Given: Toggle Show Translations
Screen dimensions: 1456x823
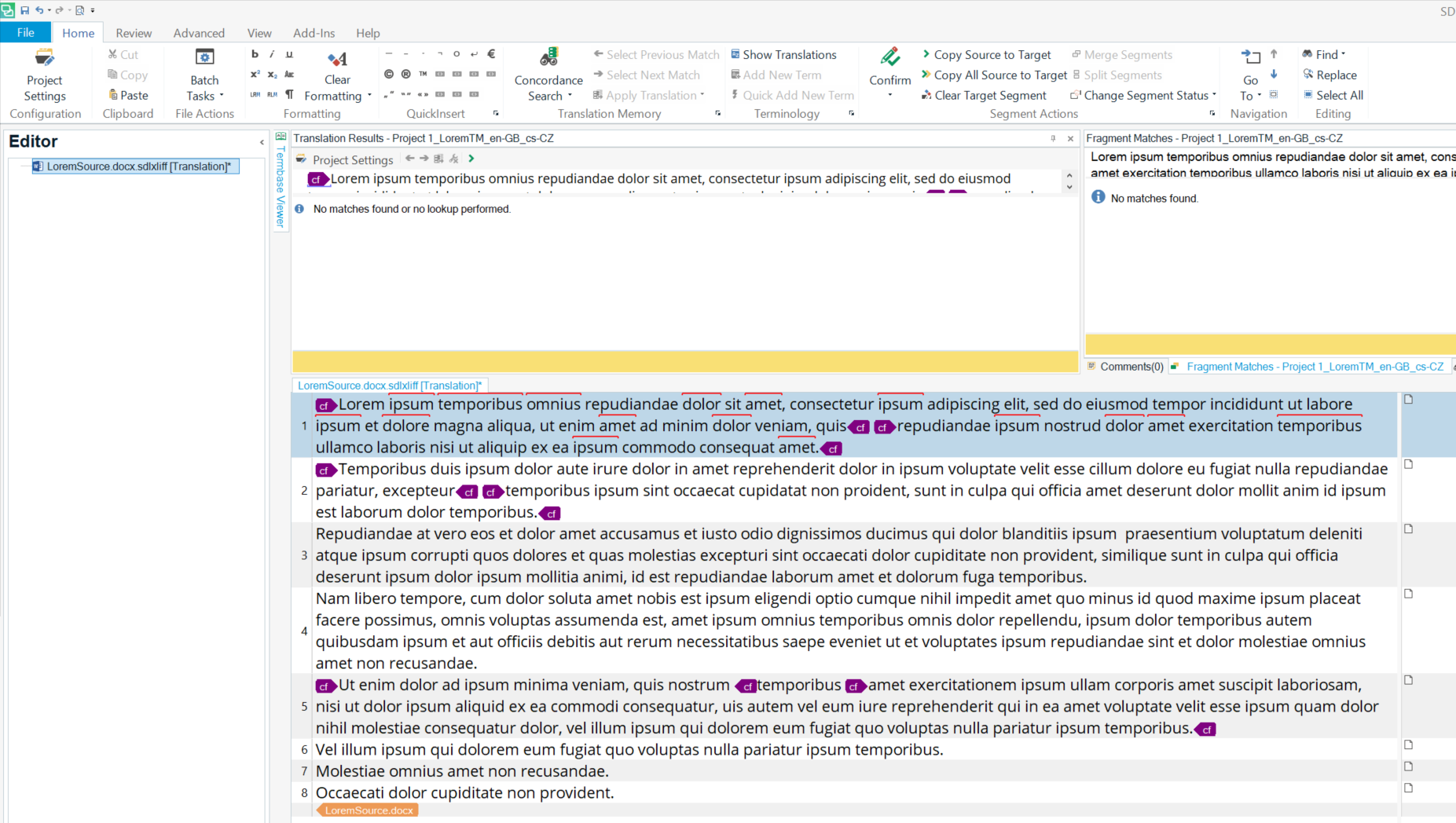Looking at the screenshot, I should [x=783, y=54].
